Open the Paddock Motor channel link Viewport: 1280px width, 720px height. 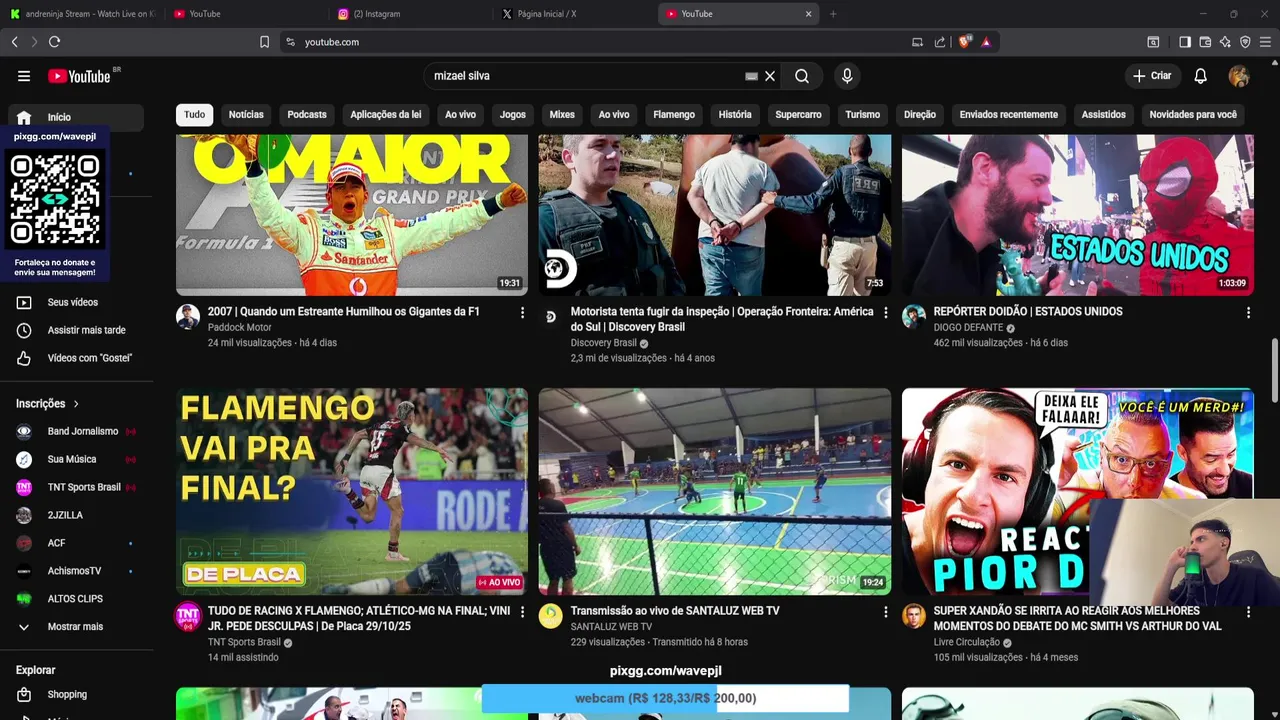pyautogui.click(x=240, y=327)
